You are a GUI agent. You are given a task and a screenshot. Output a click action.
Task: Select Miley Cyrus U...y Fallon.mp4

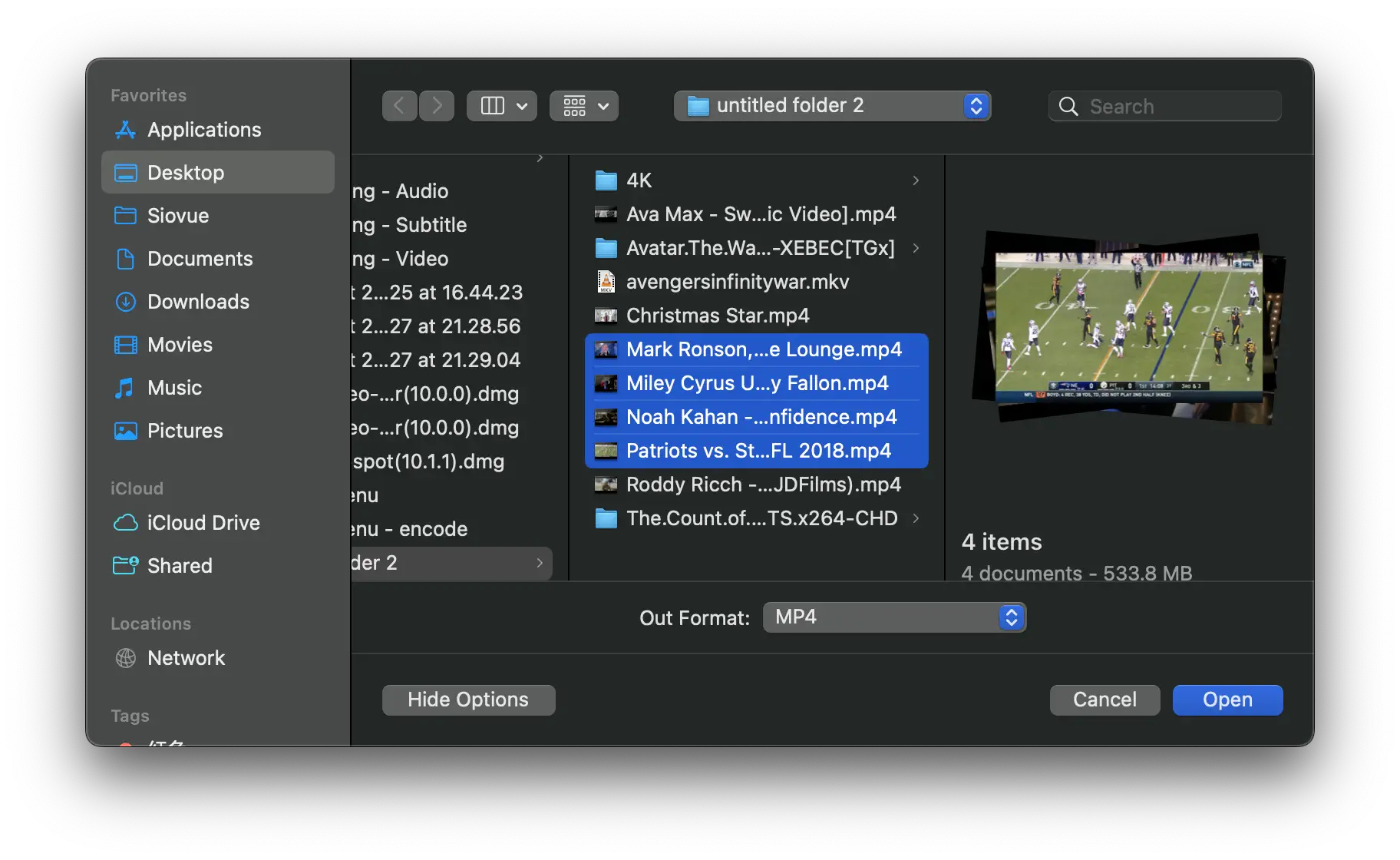pos(757,383)
